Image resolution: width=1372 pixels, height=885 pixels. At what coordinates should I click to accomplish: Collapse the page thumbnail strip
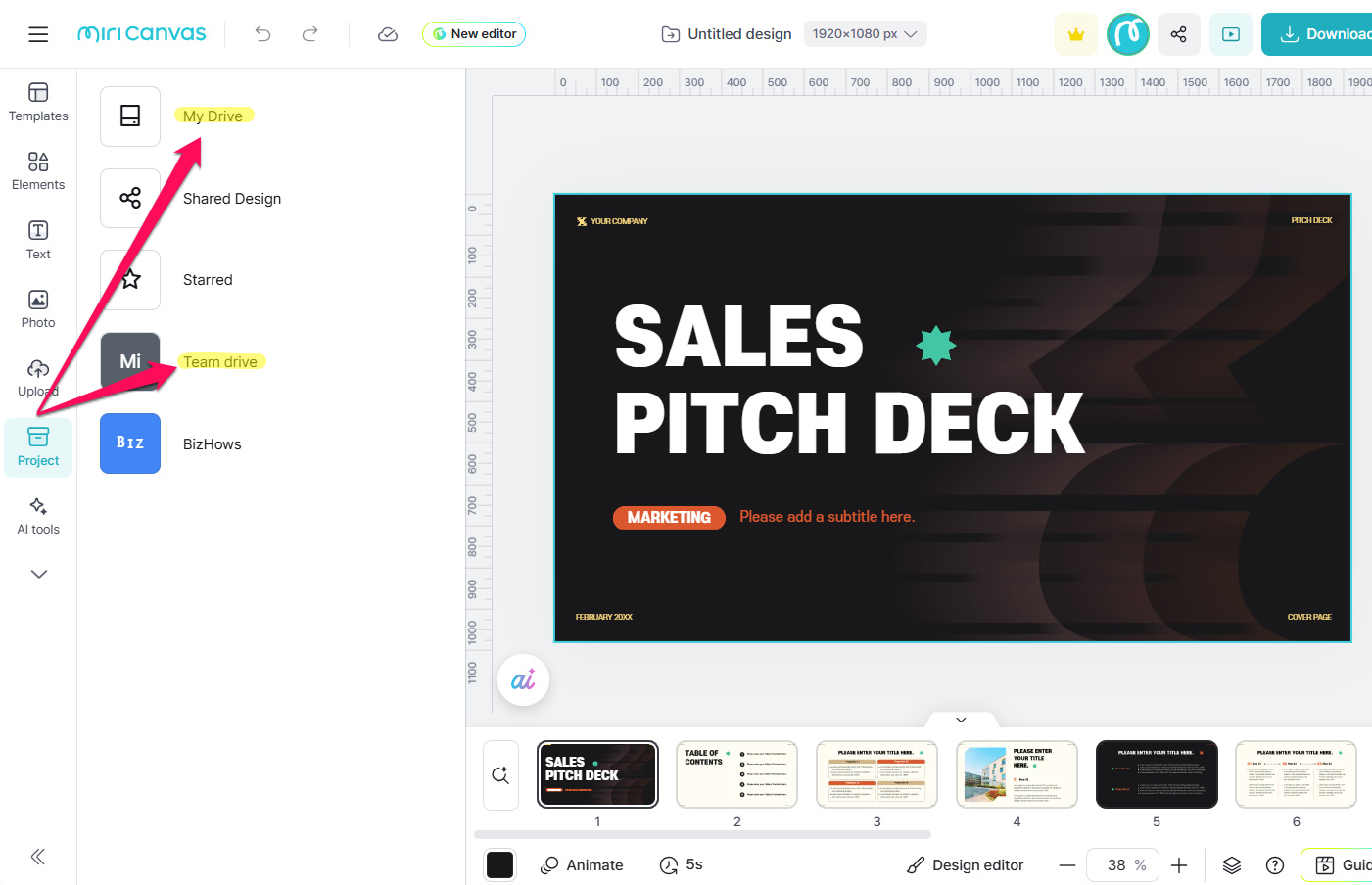click(x=961, y=720)
